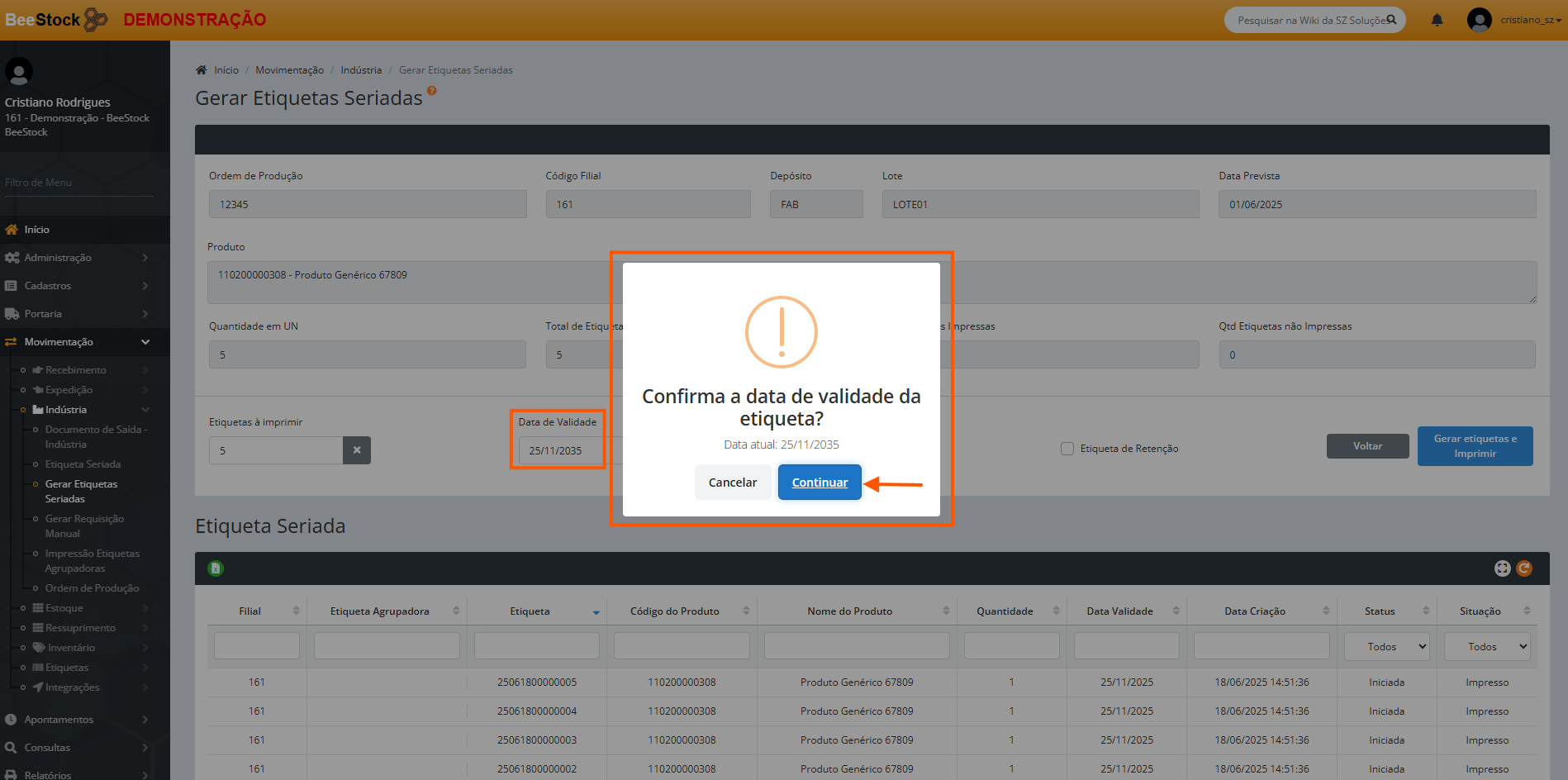
Task: Click the home icon in breadcrumb
Action: click(201, 70)
